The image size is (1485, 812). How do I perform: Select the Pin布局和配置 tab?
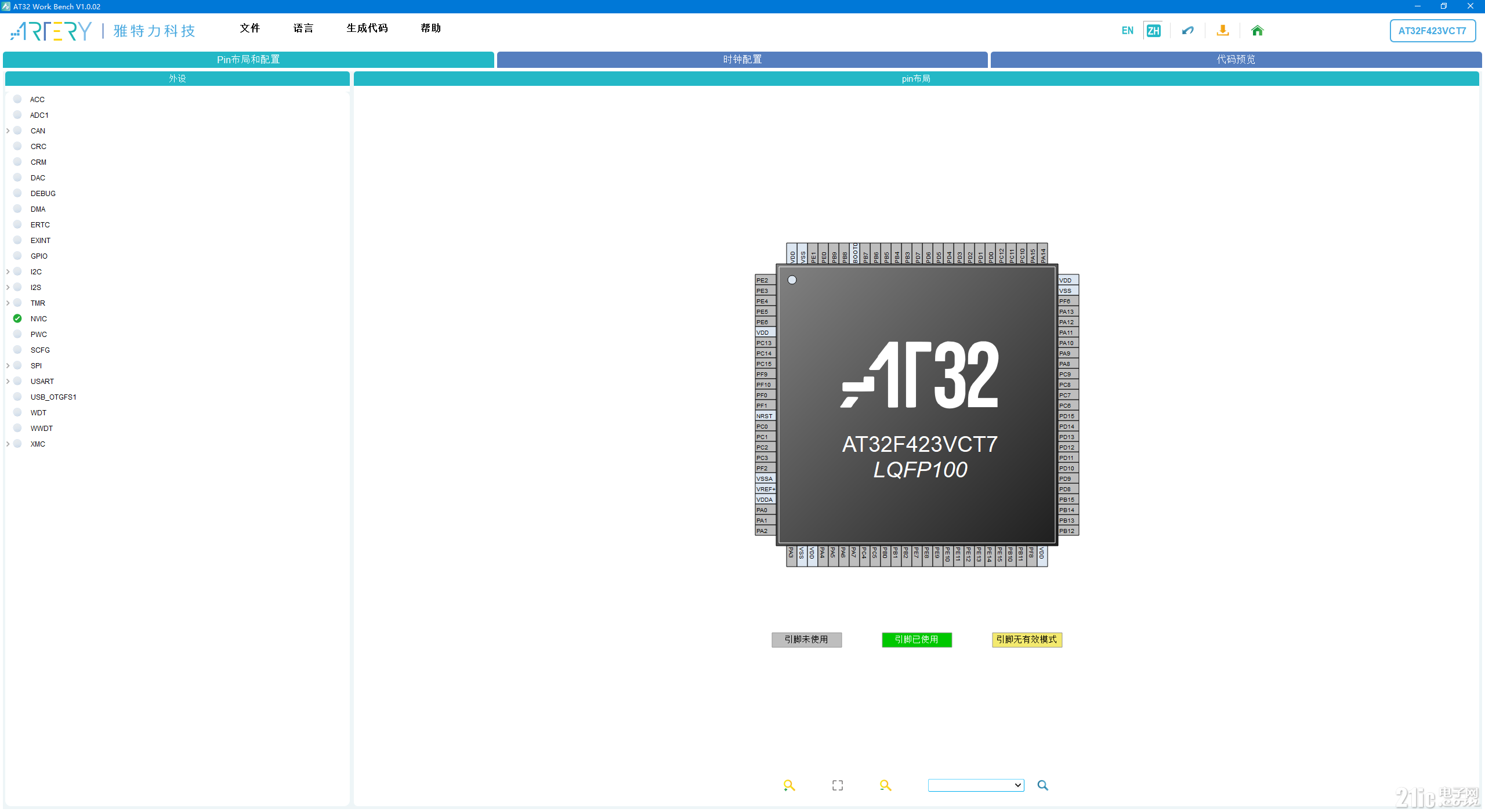(248, 59)
